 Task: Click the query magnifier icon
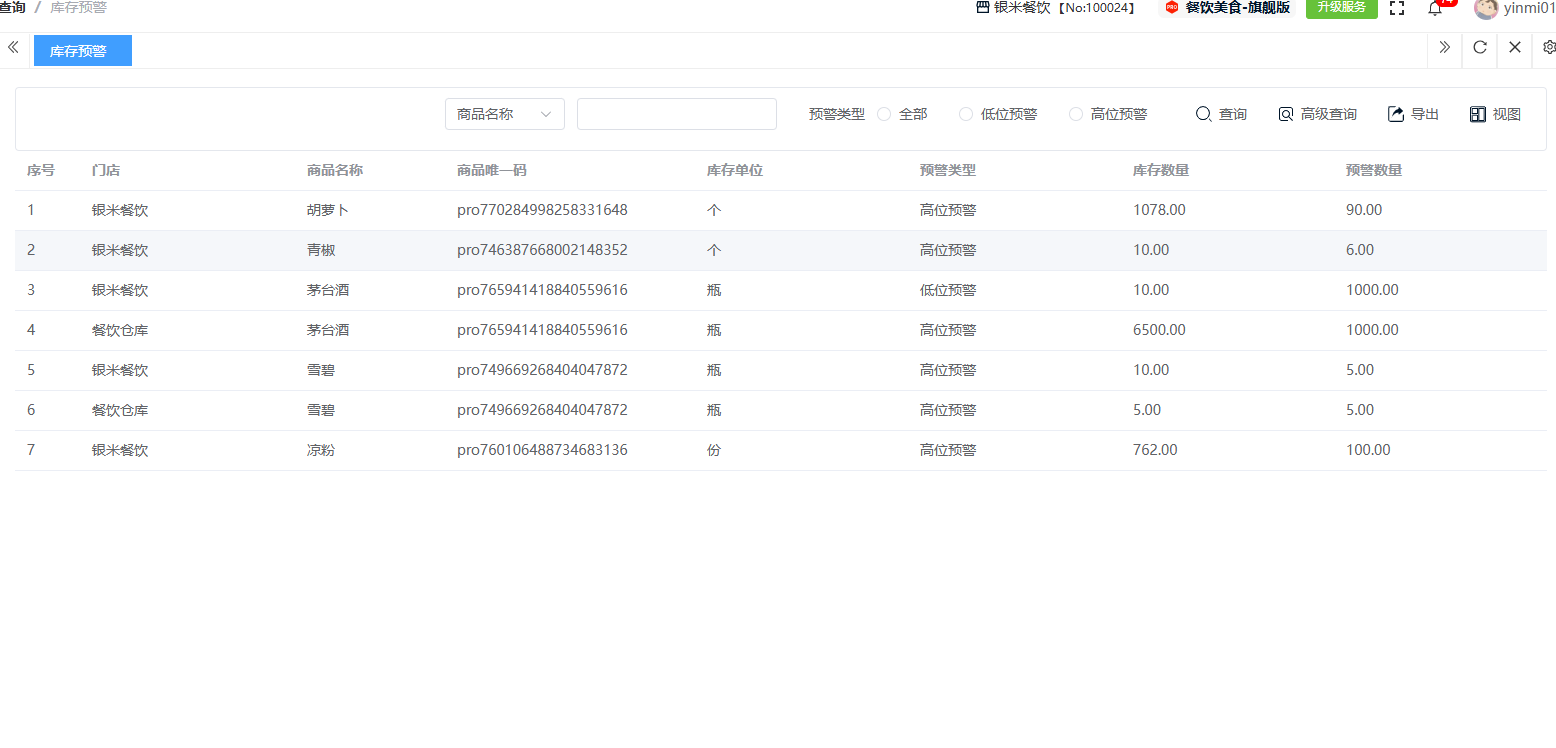[1204, 114]
